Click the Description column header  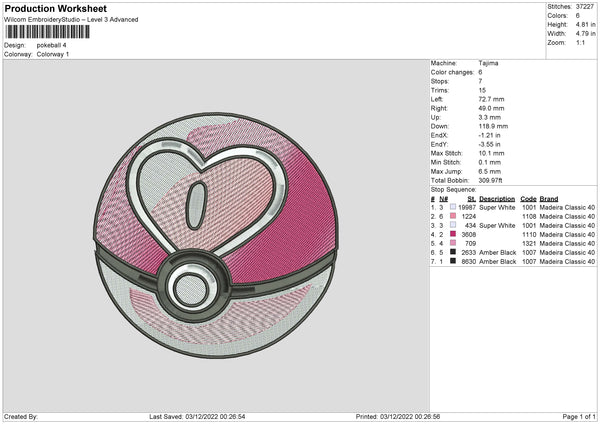tap(497, 199)
